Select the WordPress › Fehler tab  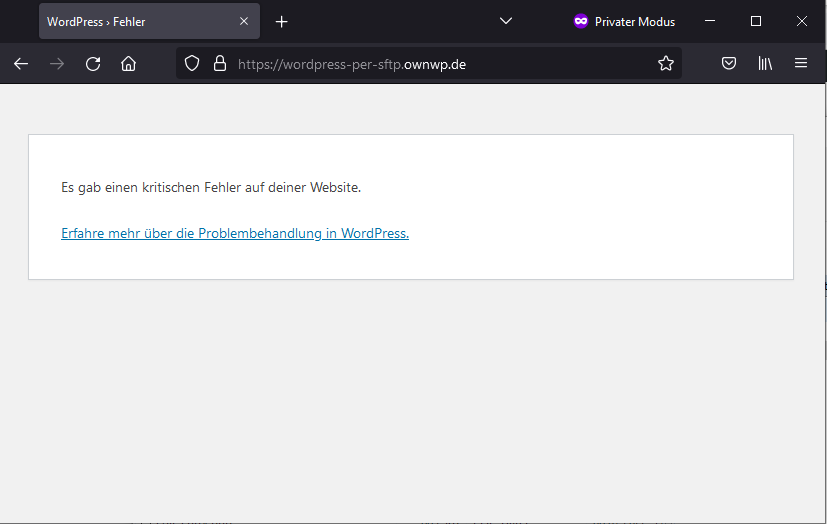tap(149, 21)
